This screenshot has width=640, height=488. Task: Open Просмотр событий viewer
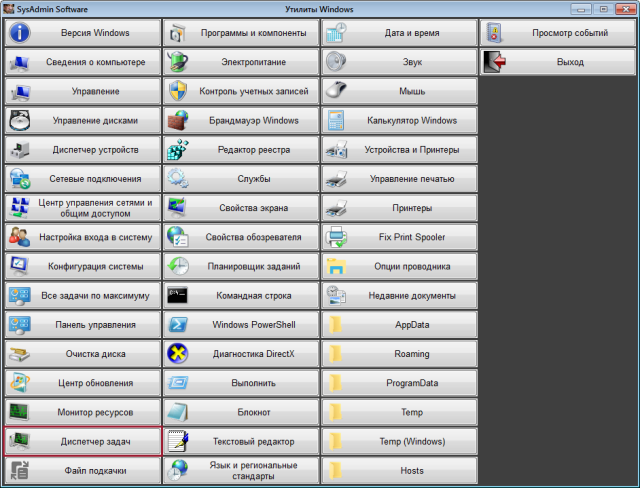tap(557, 33)
